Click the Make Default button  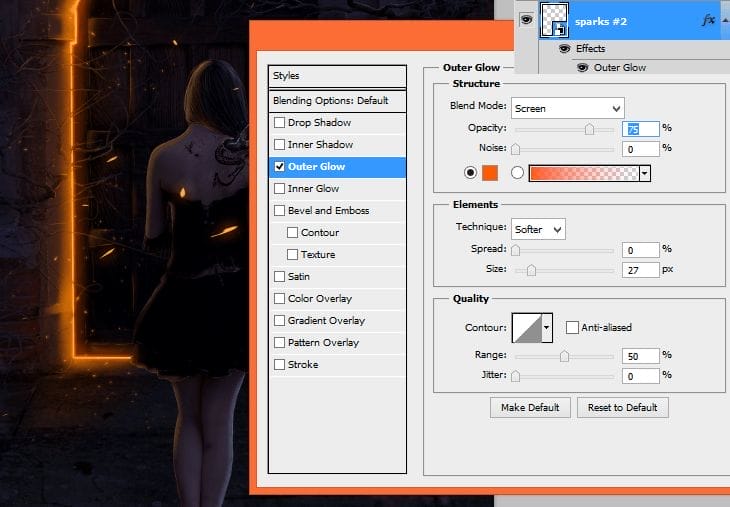[x=530, y=407]
